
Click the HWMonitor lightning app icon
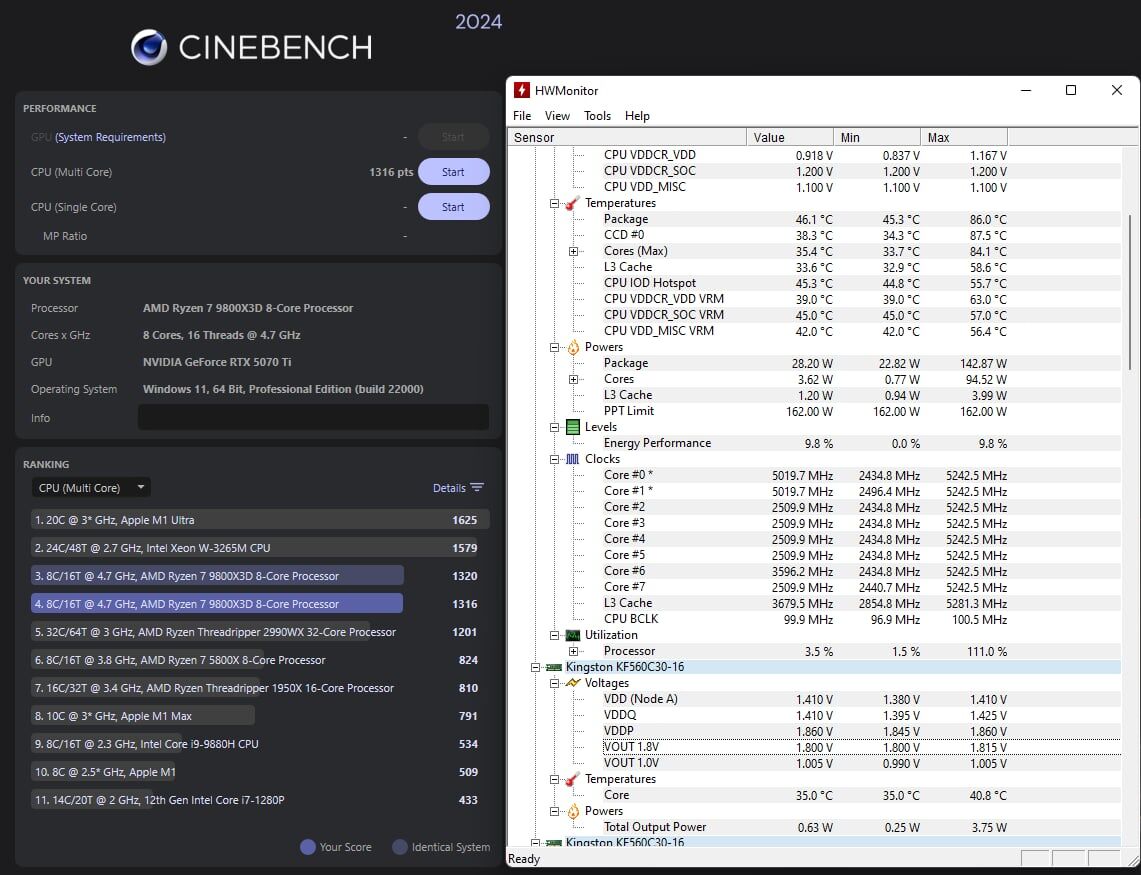click(x=522, y=90)
